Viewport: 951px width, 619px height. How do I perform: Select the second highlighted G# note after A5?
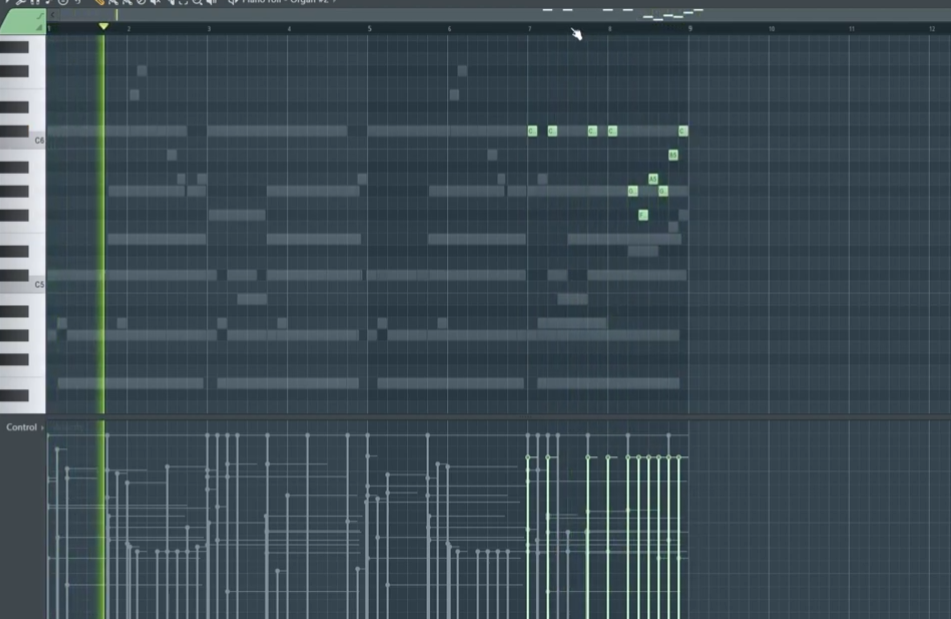663,191
